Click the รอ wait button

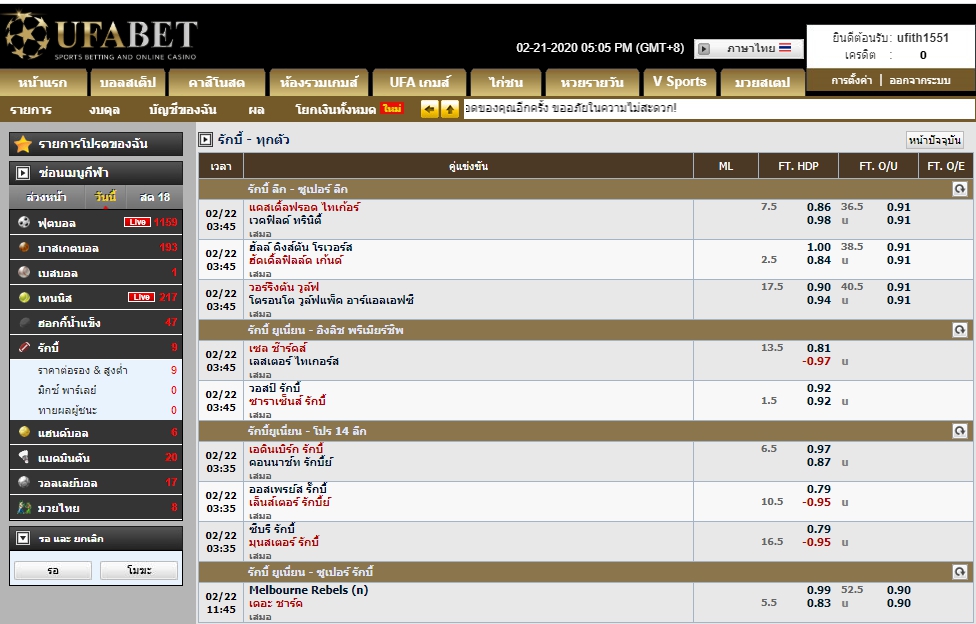[x=53, y=570]
